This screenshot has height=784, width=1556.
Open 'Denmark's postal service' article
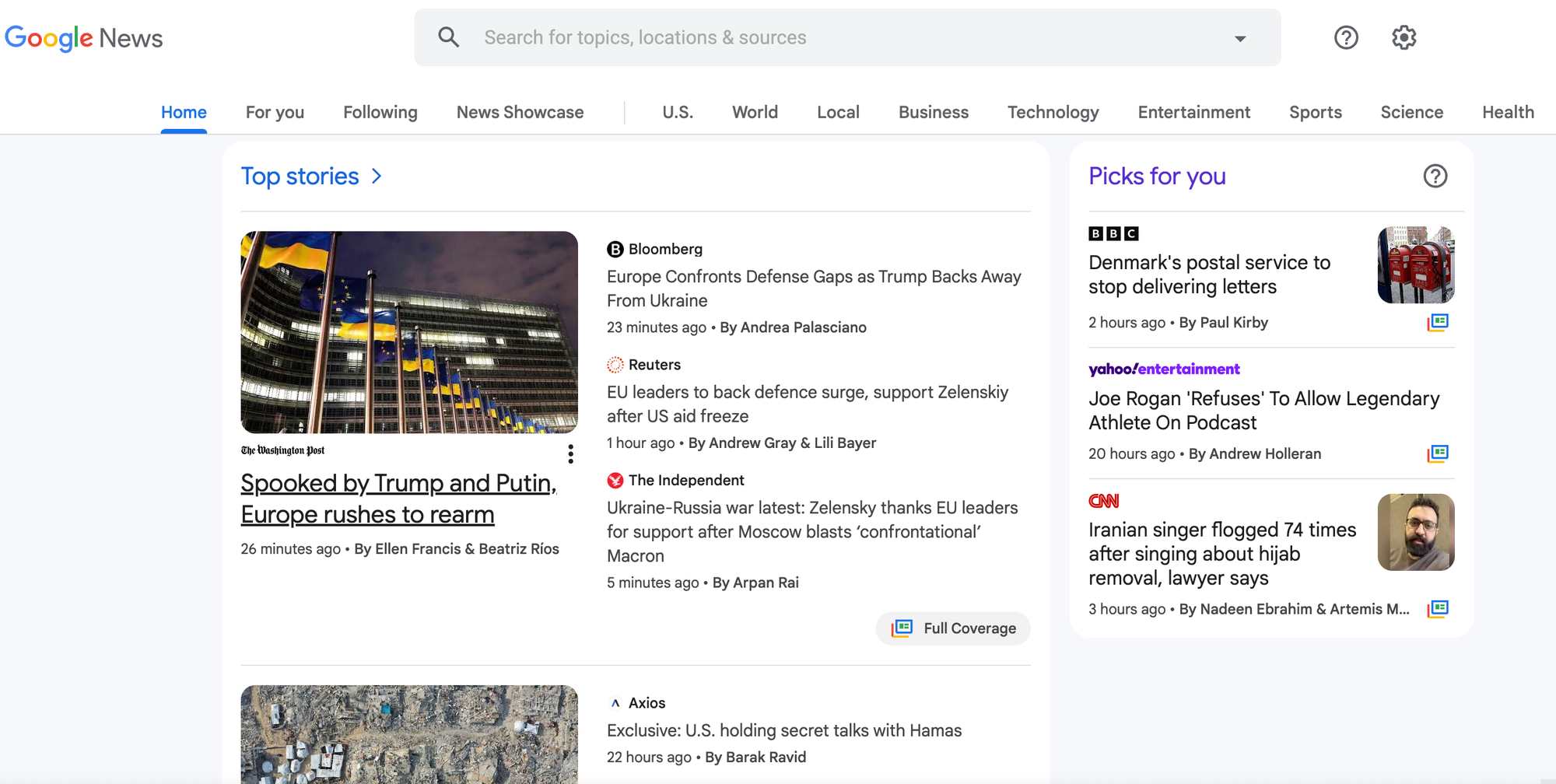pos(1210,275)
